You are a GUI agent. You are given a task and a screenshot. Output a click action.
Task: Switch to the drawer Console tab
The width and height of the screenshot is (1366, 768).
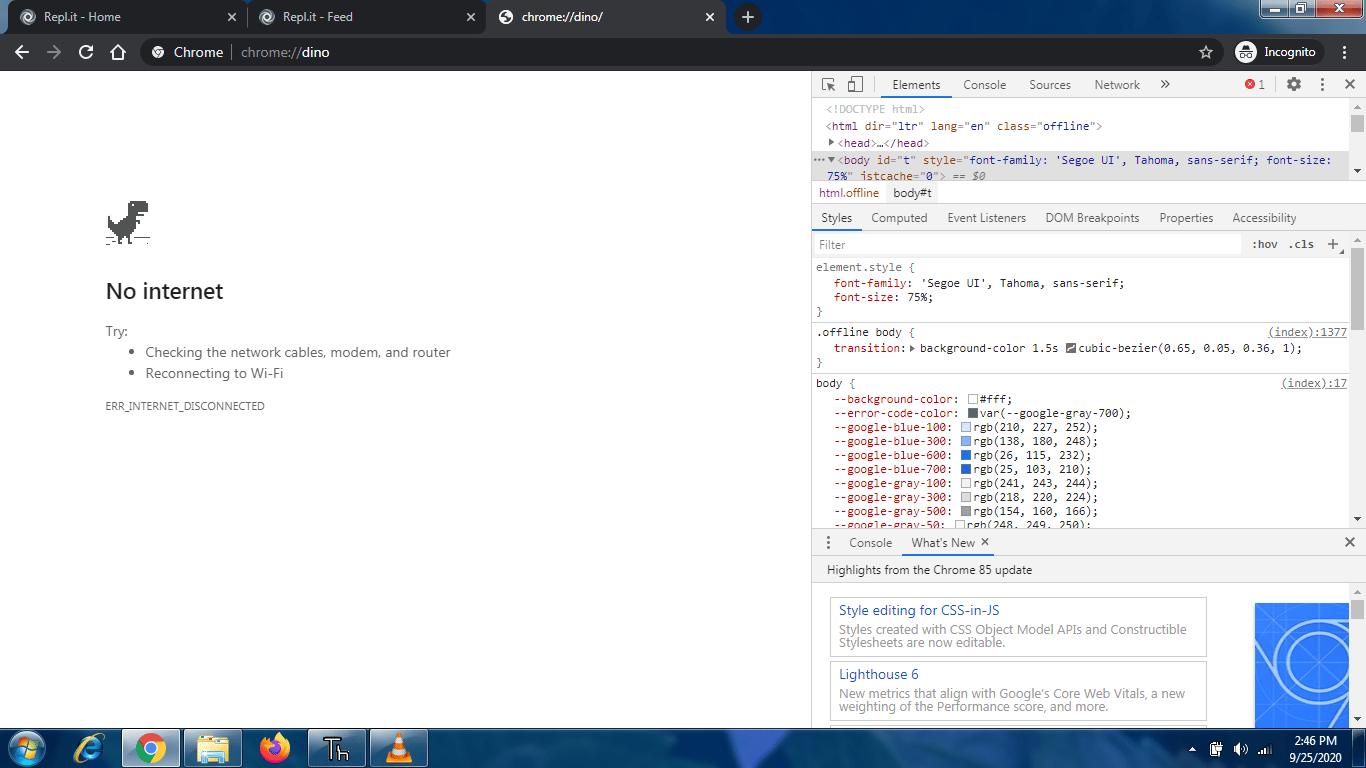click(870, 543)
